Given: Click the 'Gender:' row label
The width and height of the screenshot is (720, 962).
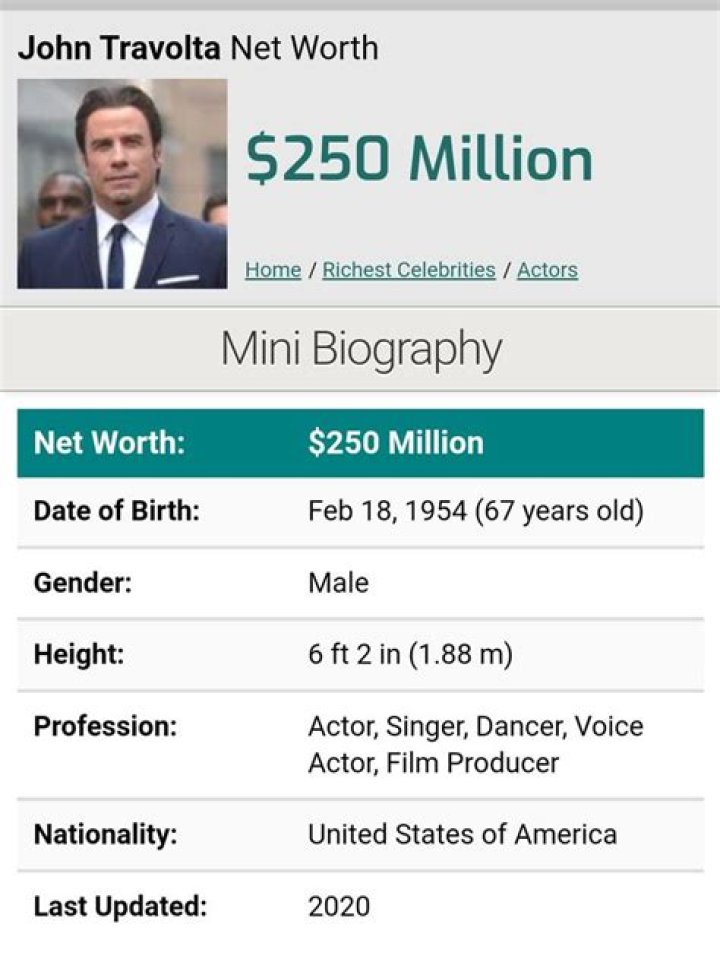Looking at the screenshot, I should [x=83, y=583].
